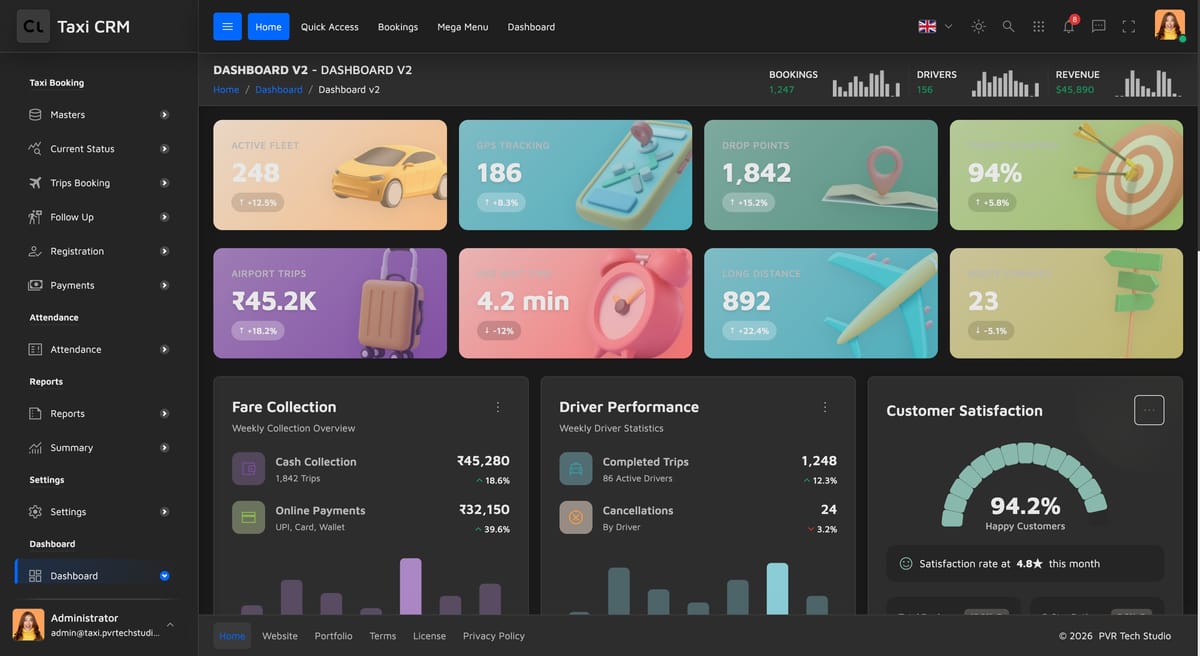Screen dimensions: 1200x656
Task: Open the footer Terms link
Action: click(383, 636)
